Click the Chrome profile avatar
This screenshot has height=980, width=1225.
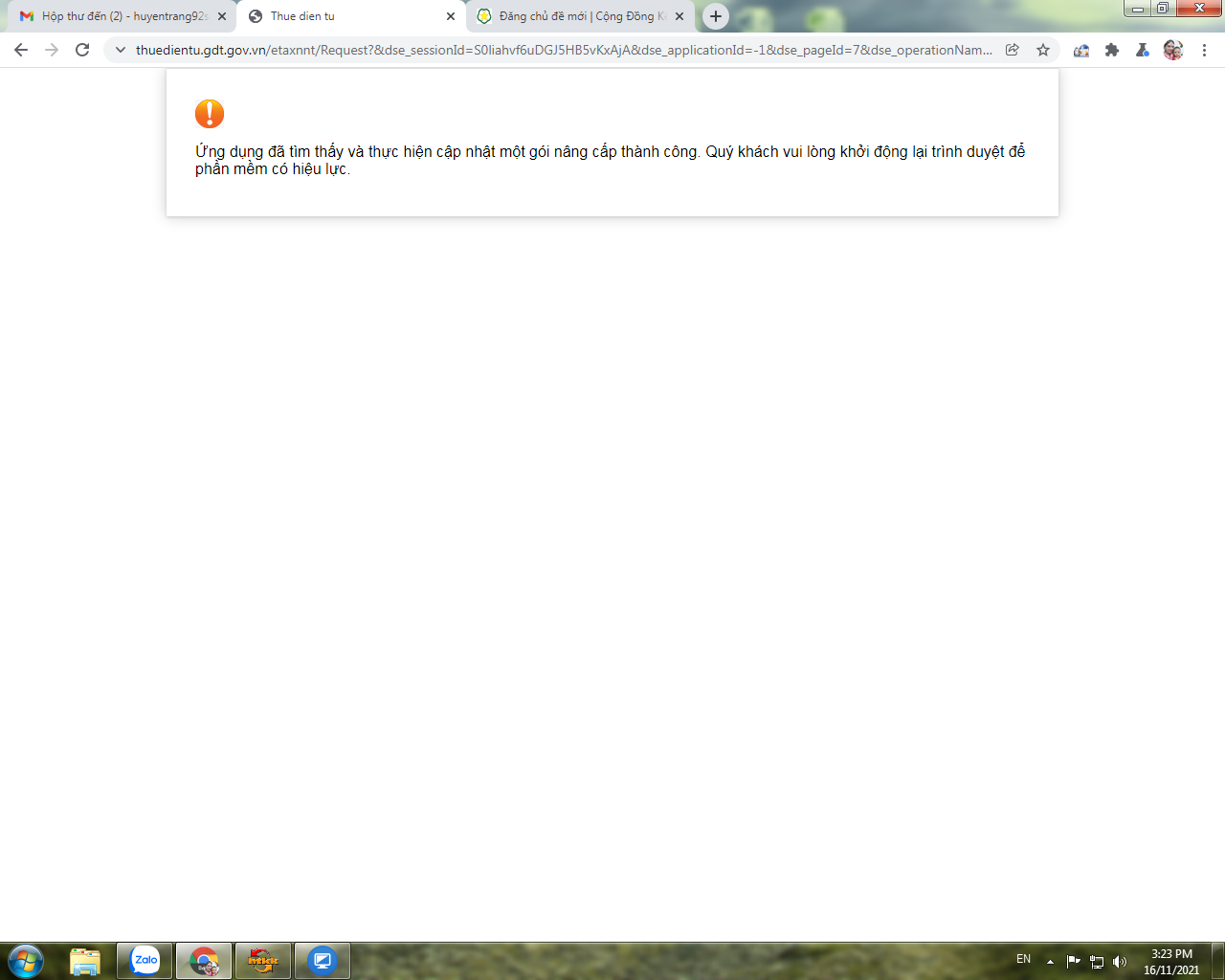[x=1173, y=50]
